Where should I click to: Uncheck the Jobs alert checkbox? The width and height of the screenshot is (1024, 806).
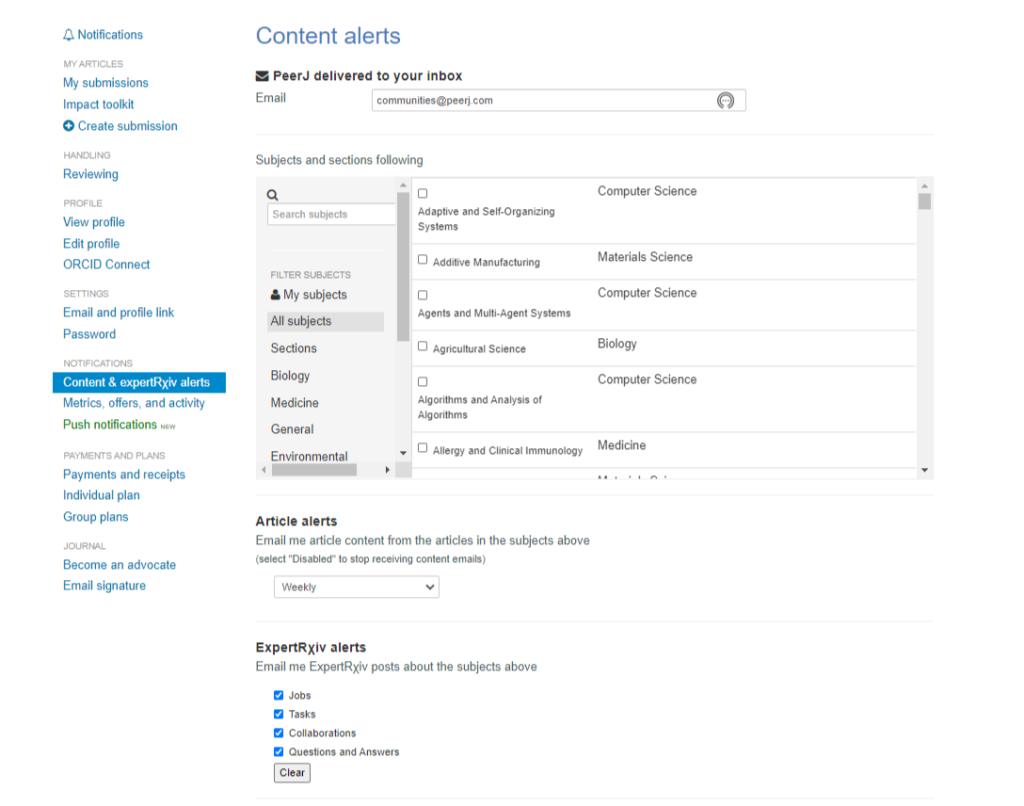click(x=279, y=695)
